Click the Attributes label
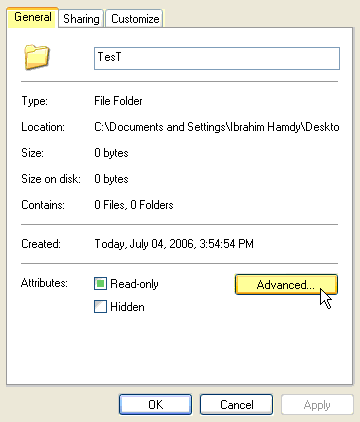This screenshot has height=422, width=360. (44, 283)
